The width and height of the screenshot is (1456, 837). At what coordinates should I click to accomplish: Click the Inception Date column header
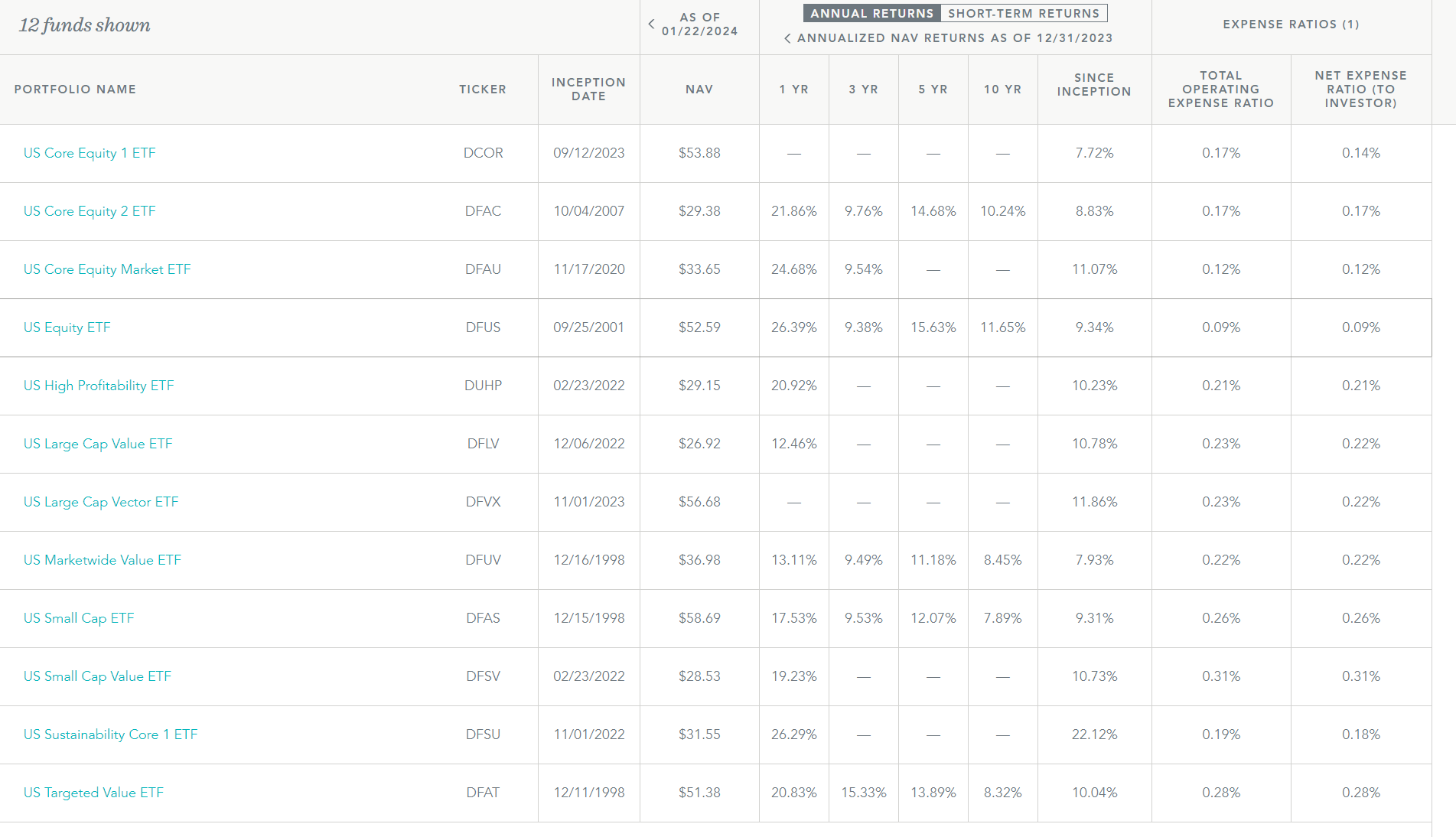tap(588, 90)
